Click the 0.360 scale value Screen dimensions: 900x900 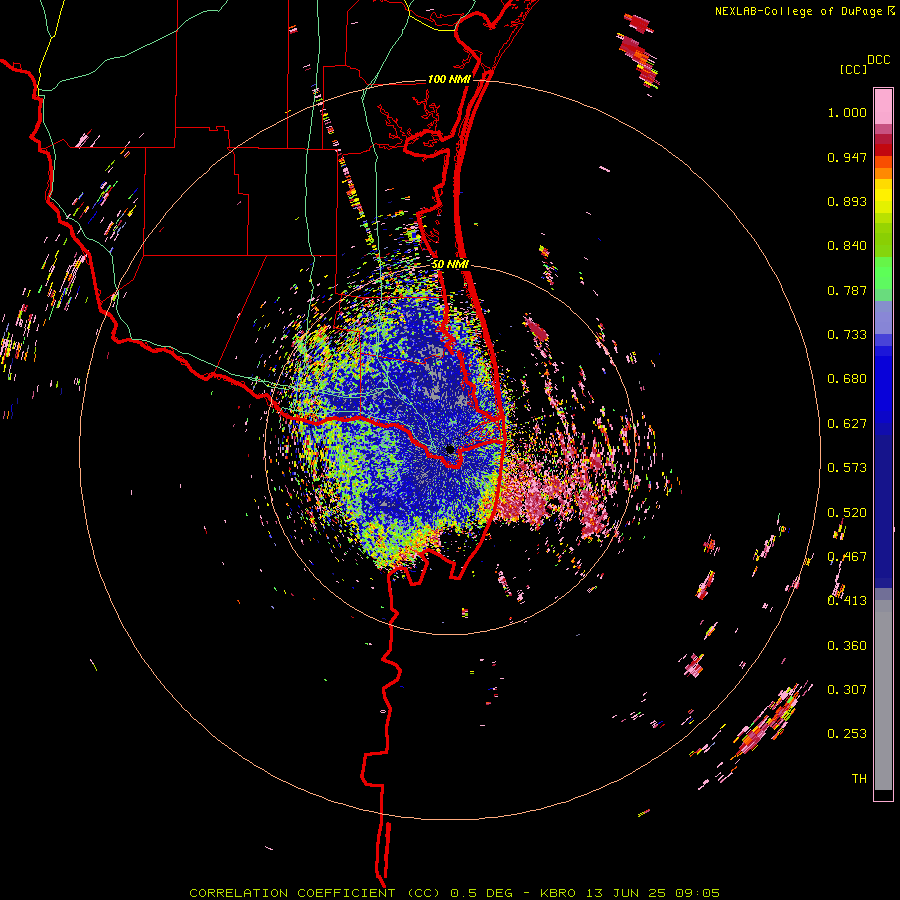(847, 646)
